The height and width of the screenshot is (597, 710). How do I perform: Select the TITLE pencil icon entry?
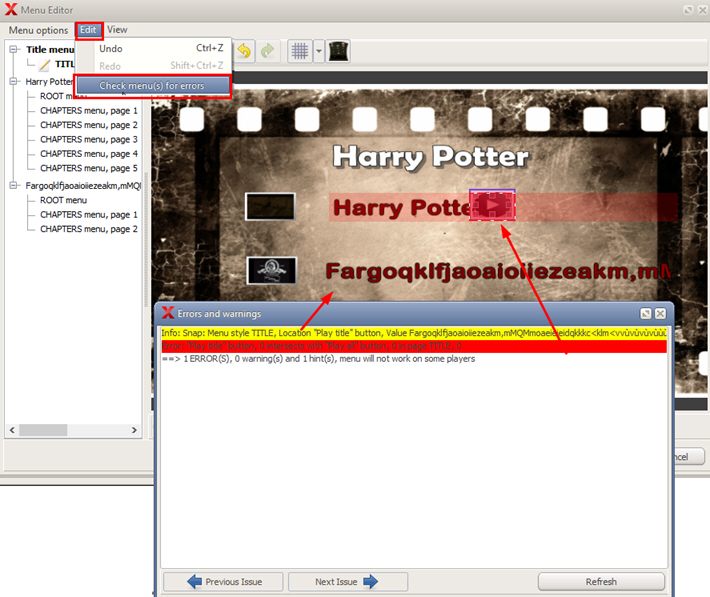pos(44,65)
